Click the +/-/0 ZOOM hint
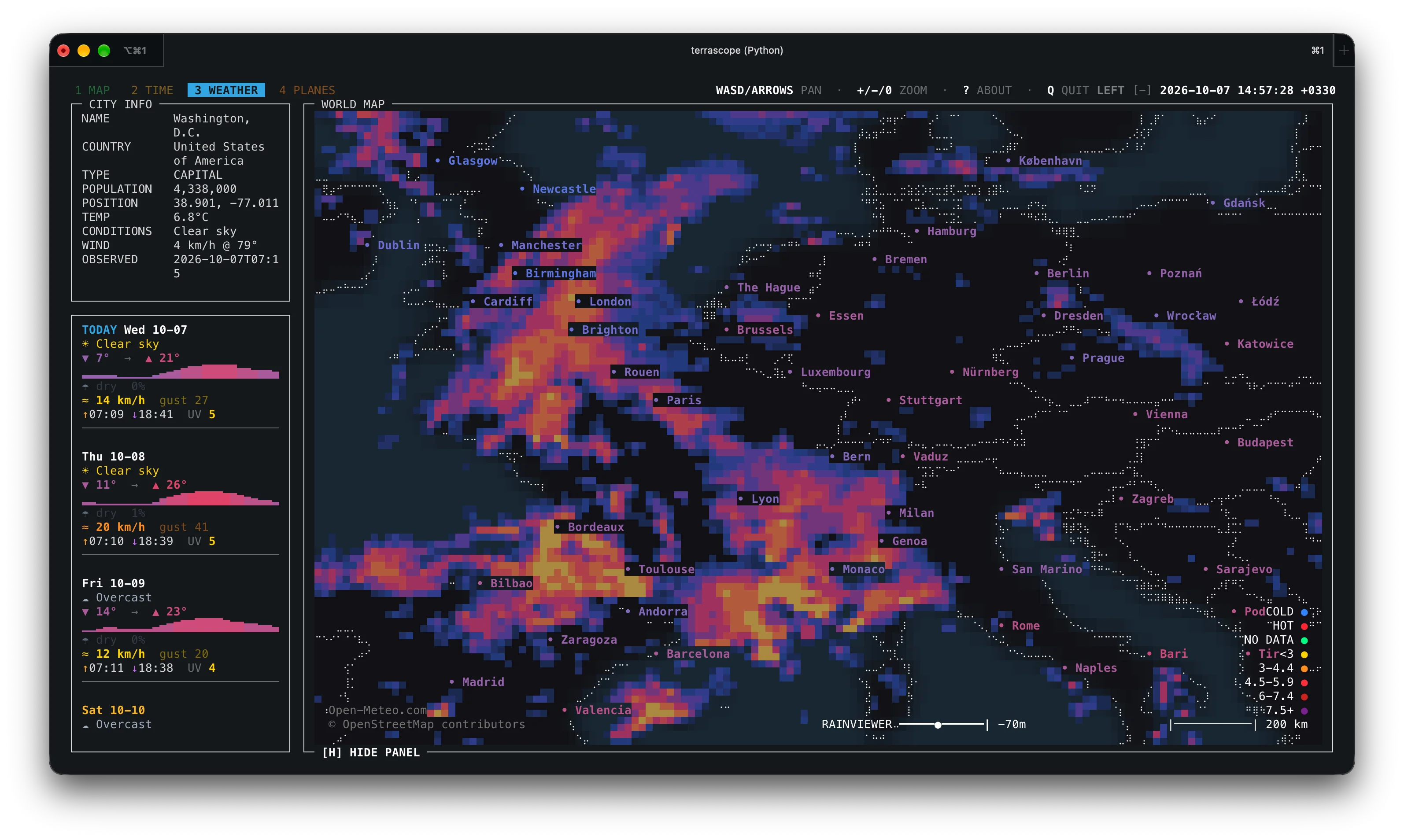The image size is (1404, 840). [x=892, y=90]
